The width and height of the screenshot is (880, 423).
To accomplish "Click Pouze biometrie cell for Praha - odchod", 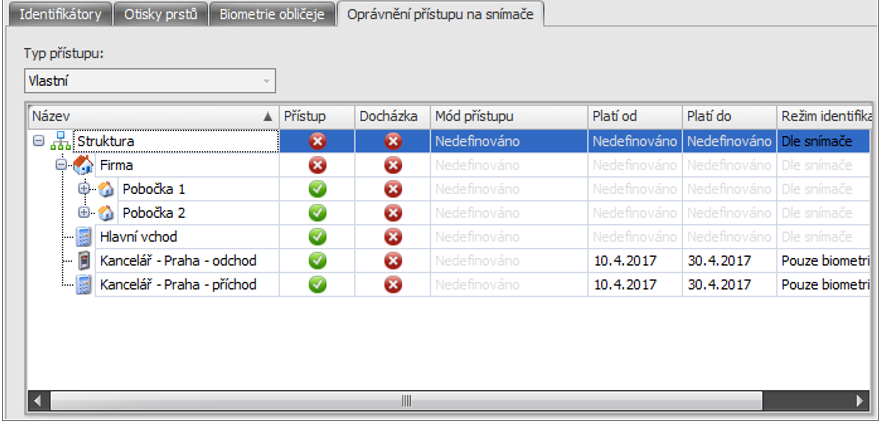I will pos(824,261).
